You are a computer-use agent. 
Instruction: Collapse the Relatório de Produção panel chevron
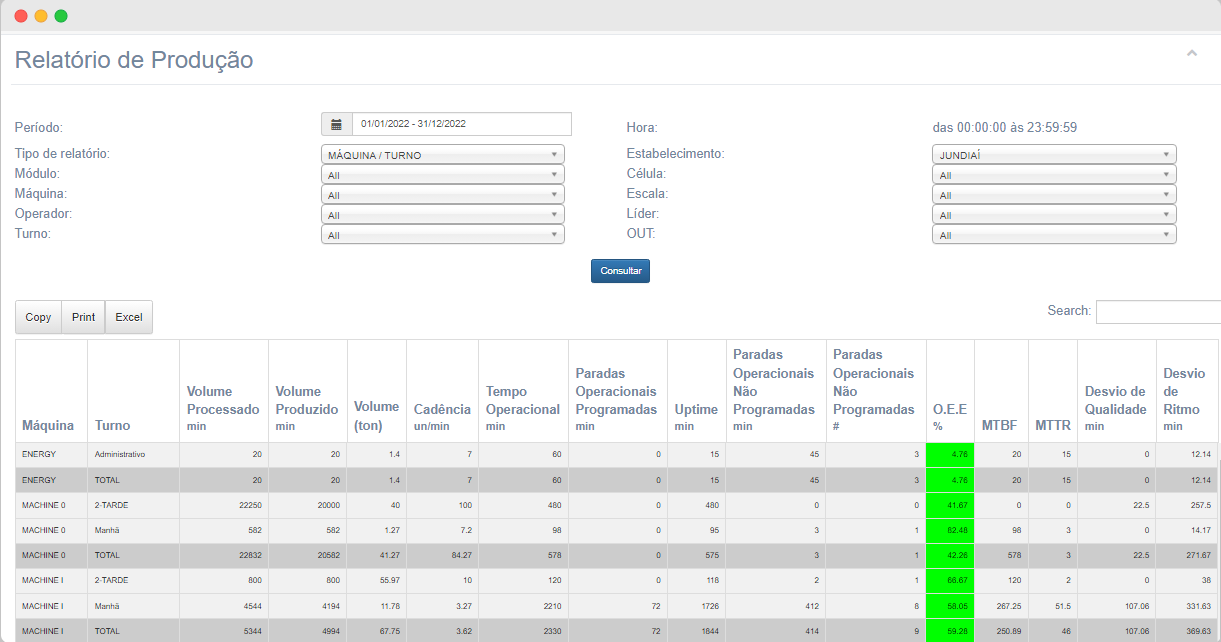pos(1191,54)
